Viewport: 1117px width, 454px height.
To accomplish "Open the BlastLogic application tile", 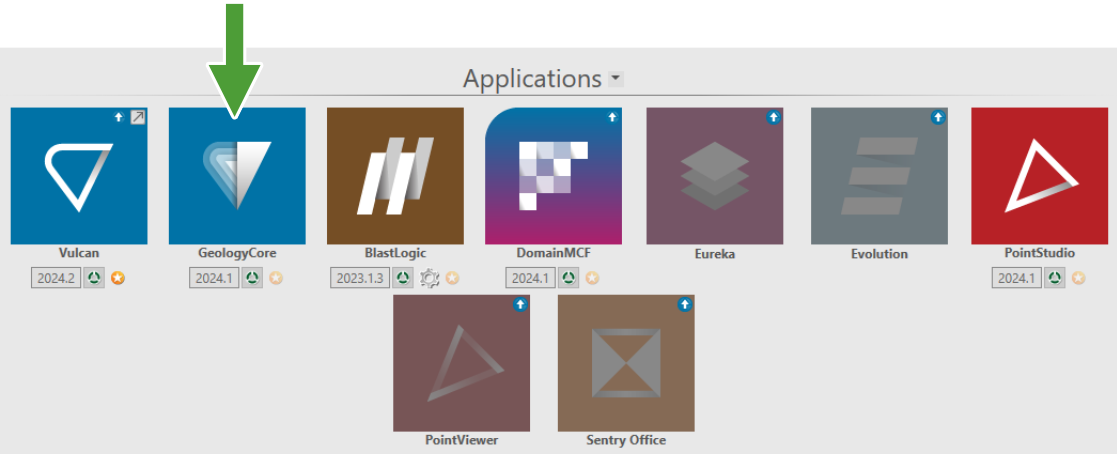I will point(395,176).
